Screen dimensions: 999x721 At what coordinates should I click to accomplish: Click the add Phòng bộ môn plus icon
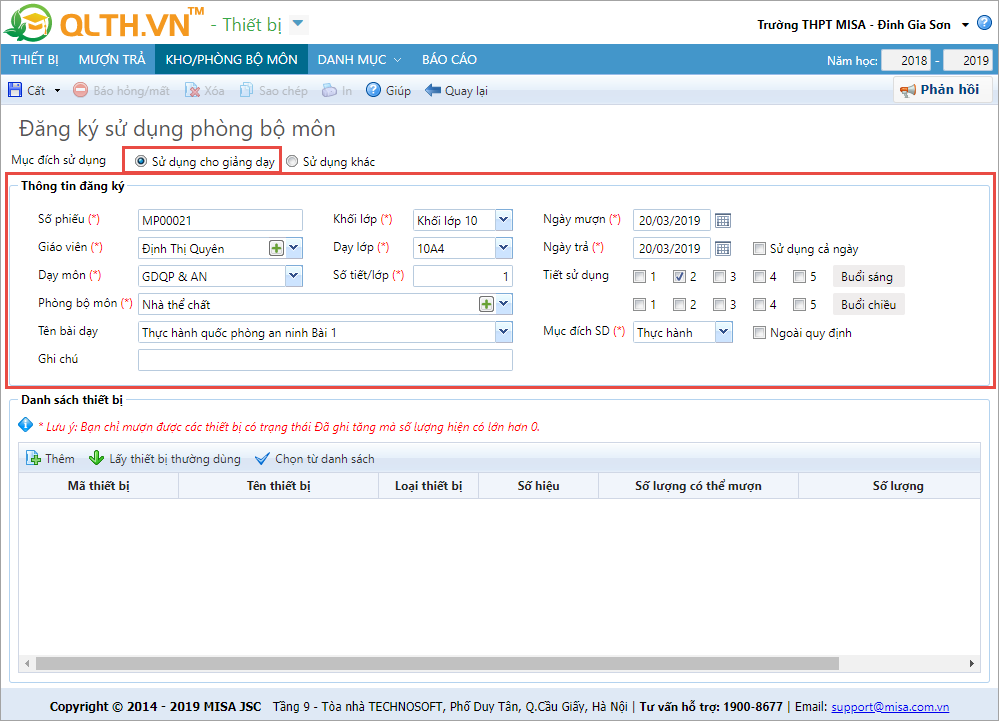coord(486,304)
